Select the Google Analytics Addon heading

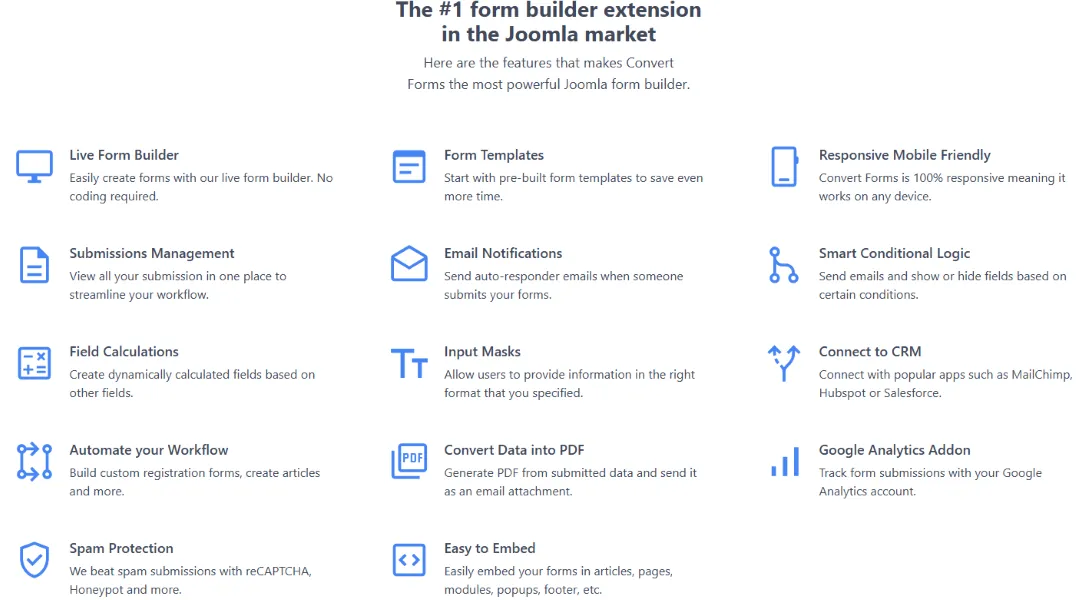click(894, 450)
